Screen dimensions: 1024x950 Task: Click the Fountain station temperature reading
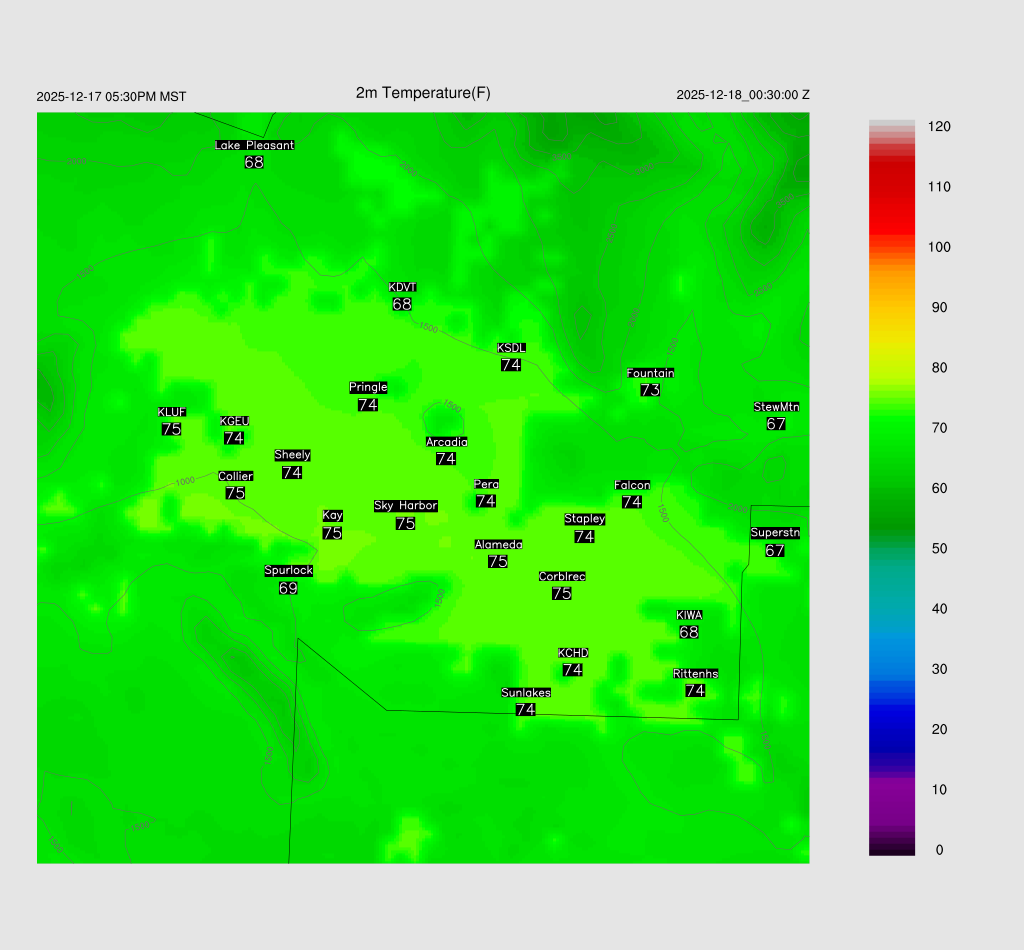pyautogui.click(x=650, y=390)
